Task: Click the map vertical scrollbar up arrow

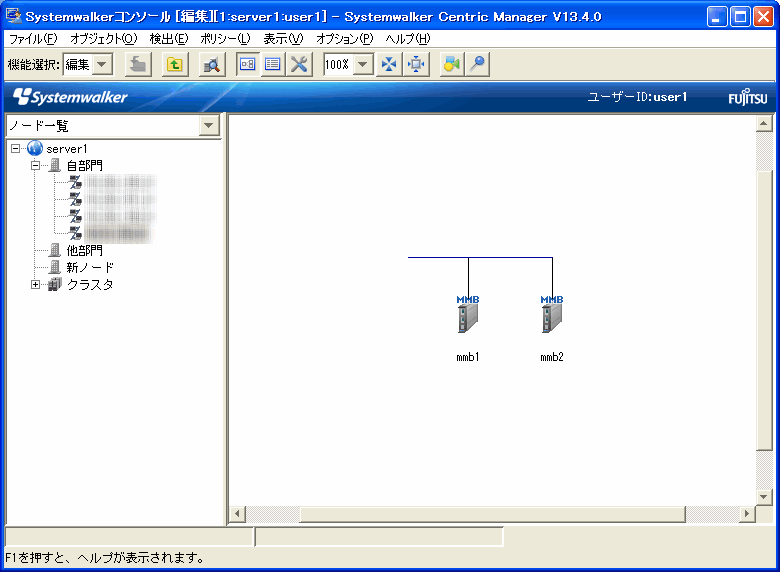Action: pos(764,123)
